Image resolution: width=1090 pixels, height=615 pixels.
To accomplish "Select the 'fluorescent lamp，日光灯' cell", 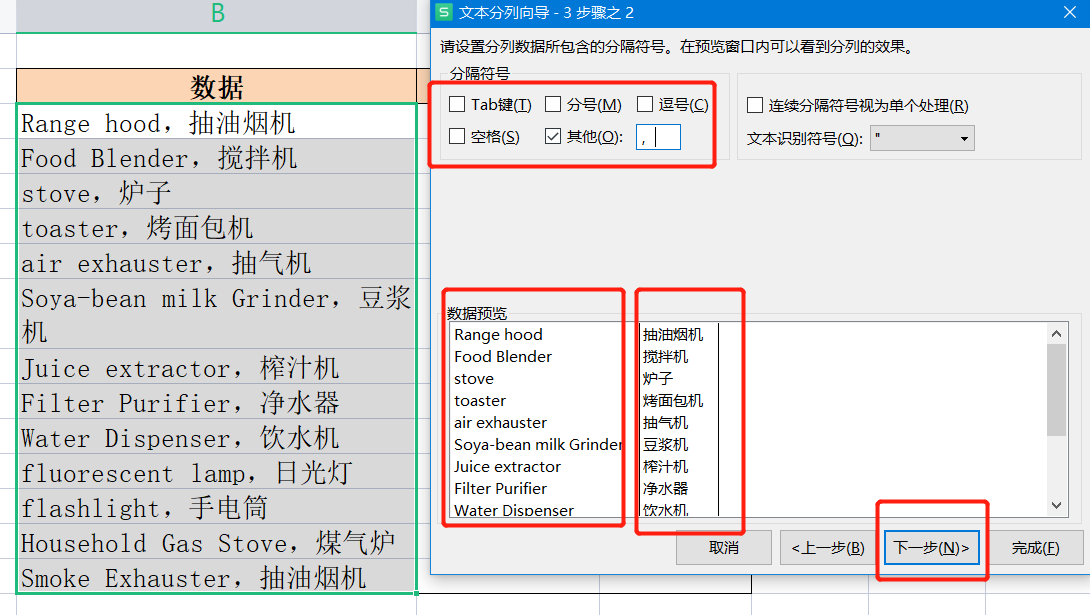I will [x=217, y=471].
